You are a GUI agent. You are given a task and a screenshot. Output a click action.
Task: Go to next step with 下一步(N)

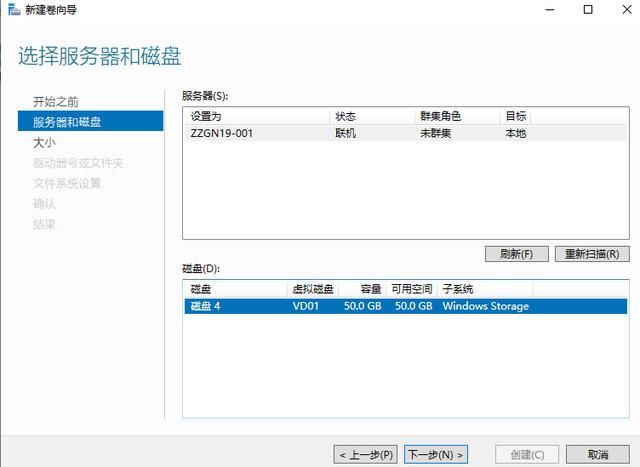pyautogui.click(x=436, y=454)
